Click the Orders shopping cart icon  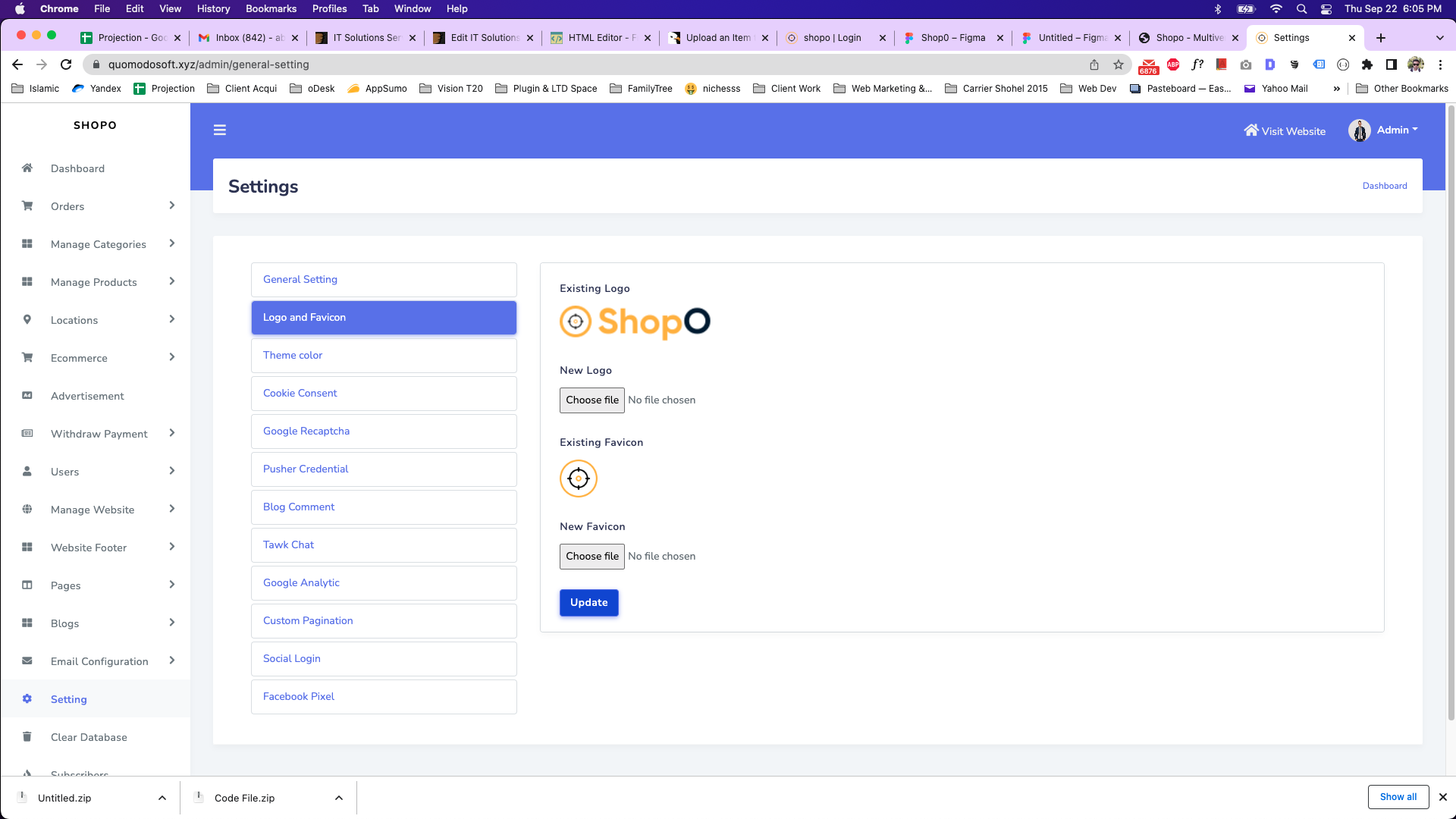pyautogui.click(x=27, y=206)
